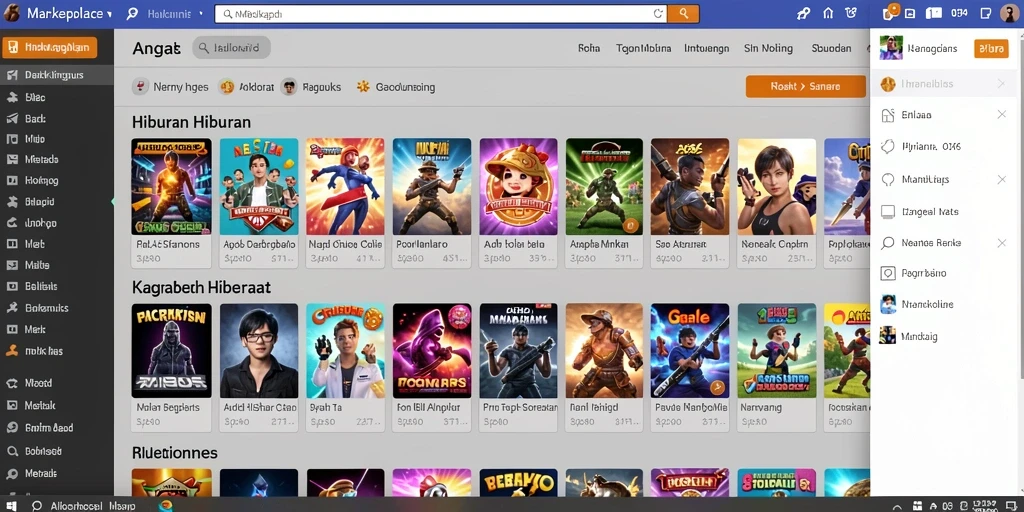
Task: Dismiss the 'Mamdtlfiars' entry with its X
Action: (x=1001, y=179)
